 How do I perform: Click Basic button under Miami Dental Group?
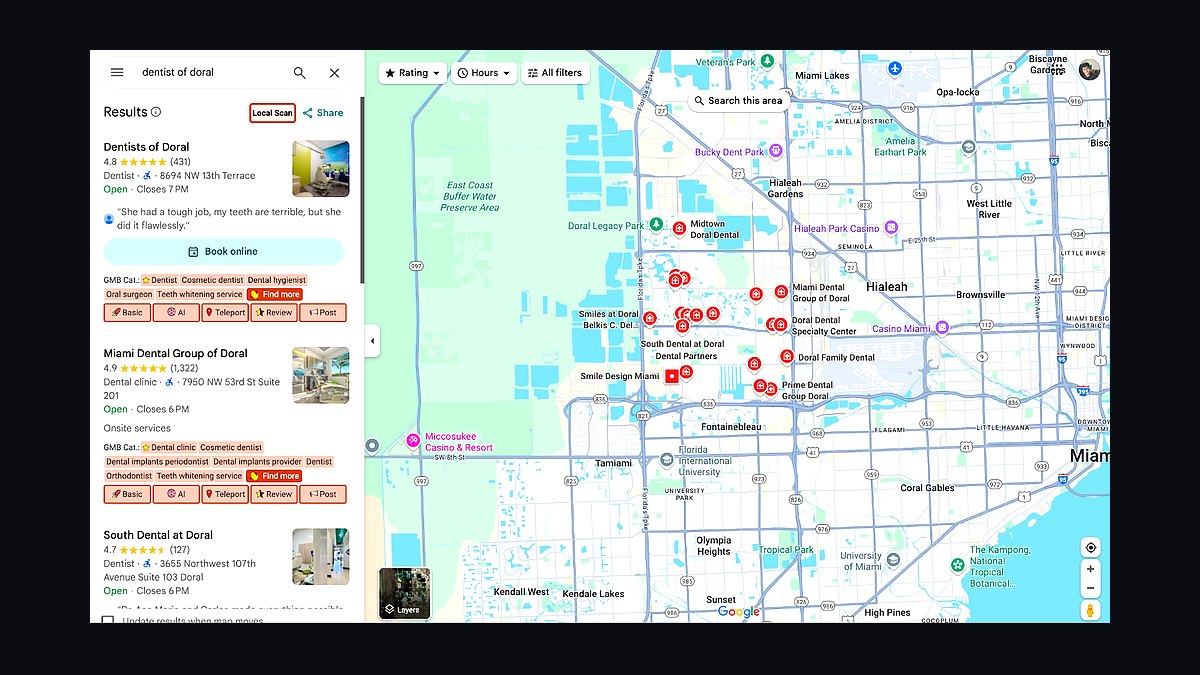click(127, 494)
